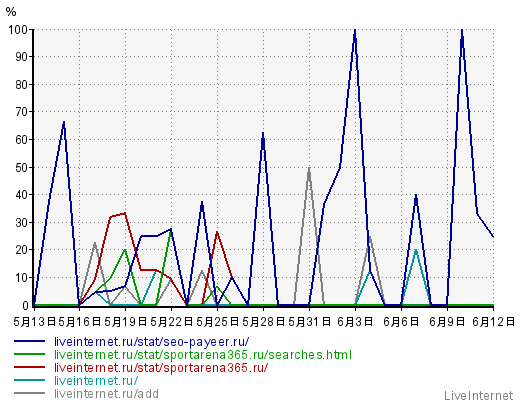Click the 5月28日 date label
Viewport: 520px width, 405px height.
263,322
